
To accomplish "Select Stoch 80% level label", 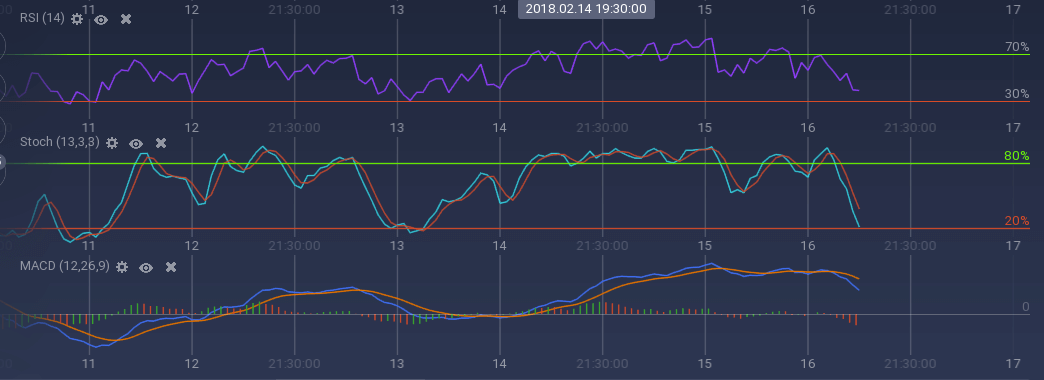I will (1017, 156).
